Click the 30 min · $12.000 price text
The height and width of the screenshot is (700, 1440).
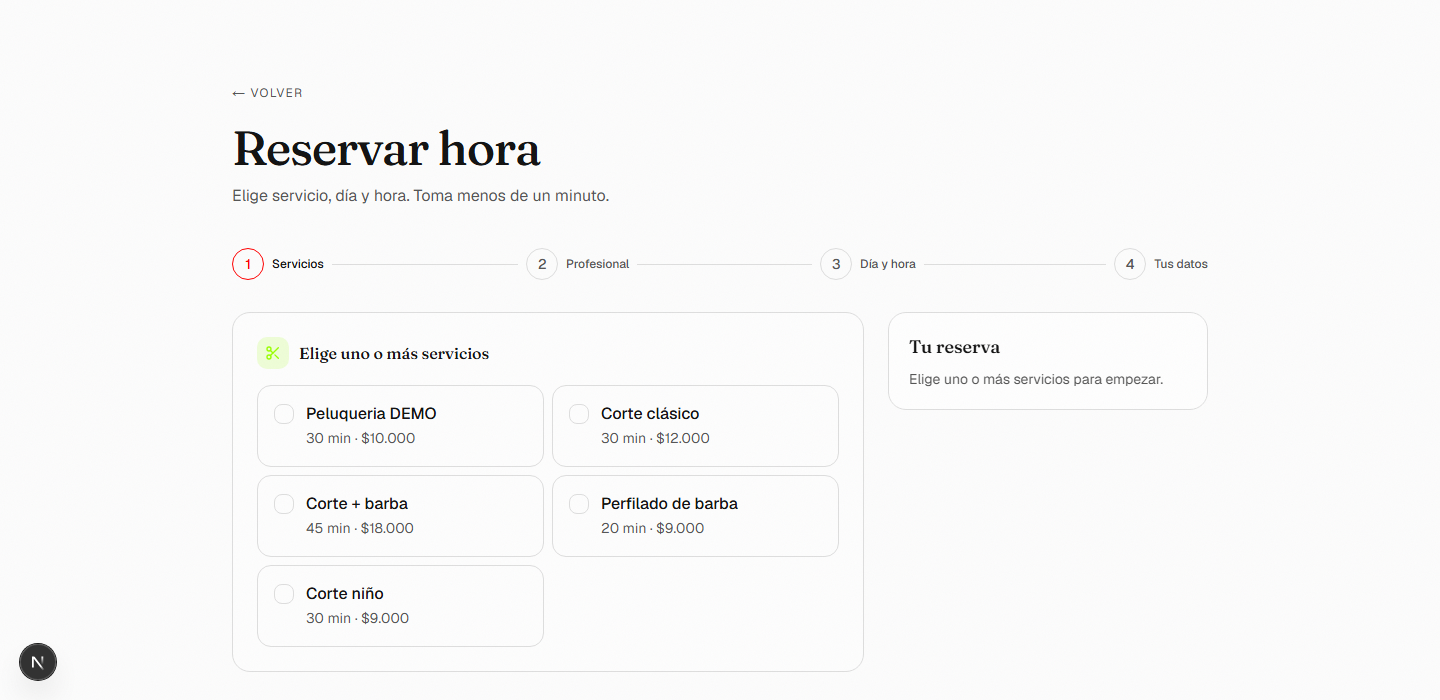tap(655, 438)
